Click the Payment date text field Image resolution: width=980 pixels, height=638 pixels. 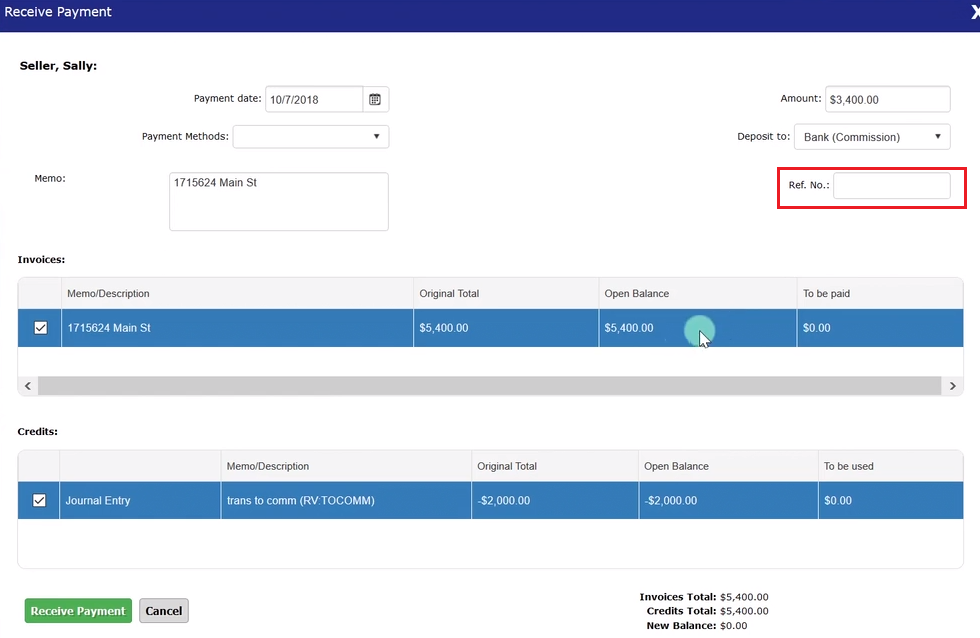(314, 99)
